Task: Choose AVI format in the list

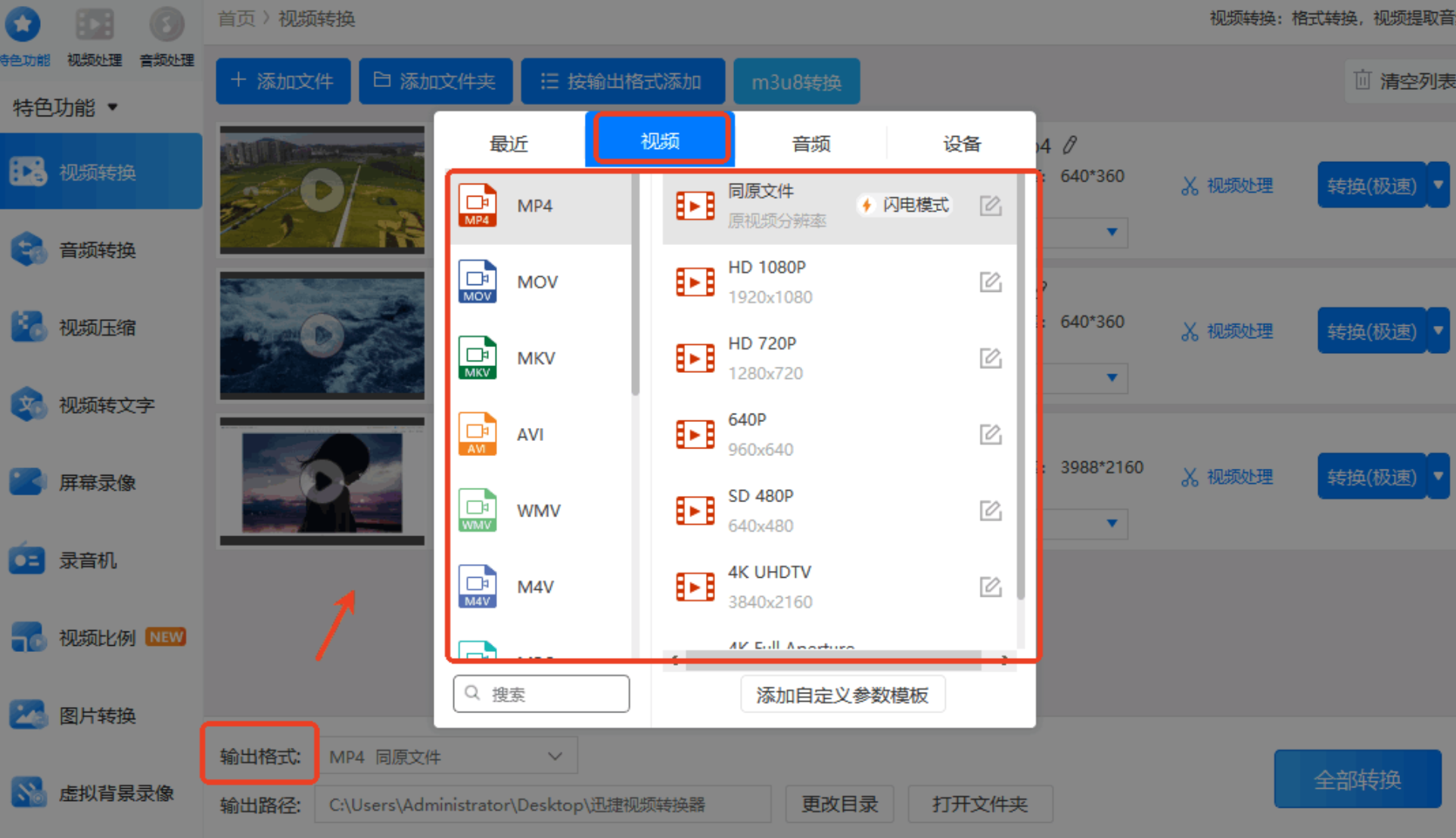Action: tap(540, 434)
